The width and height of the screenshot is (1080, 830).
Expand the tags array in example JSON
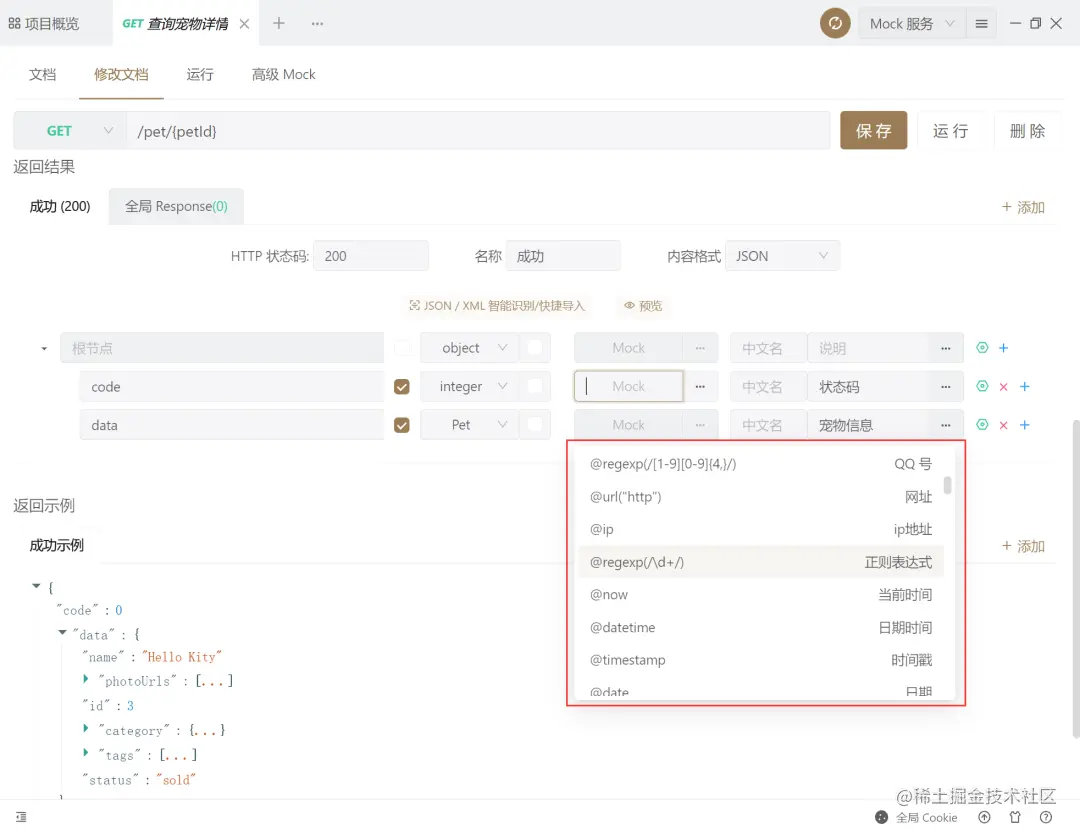click(x=86, y=753)
